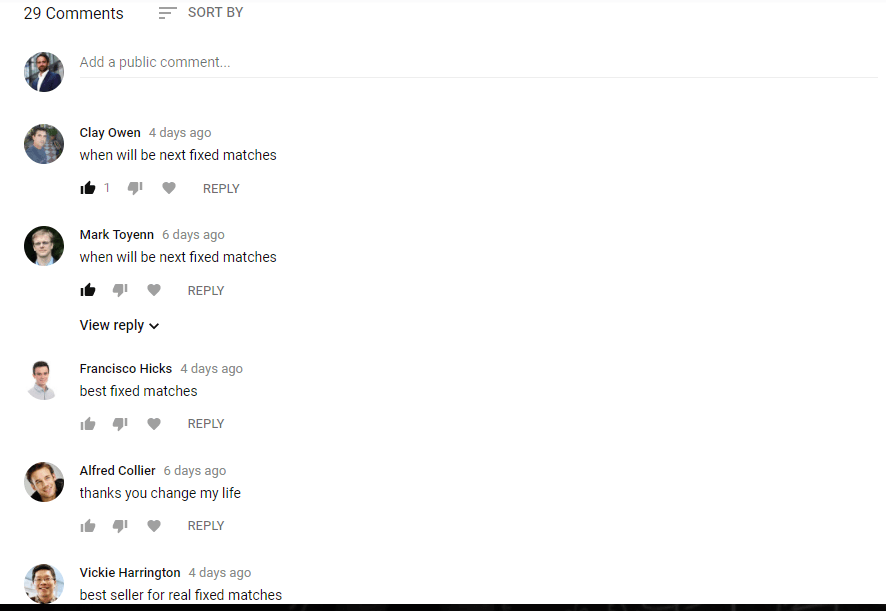
Task: Dislike Alfred Collier's comment
Action: click(x=120, y=526)
